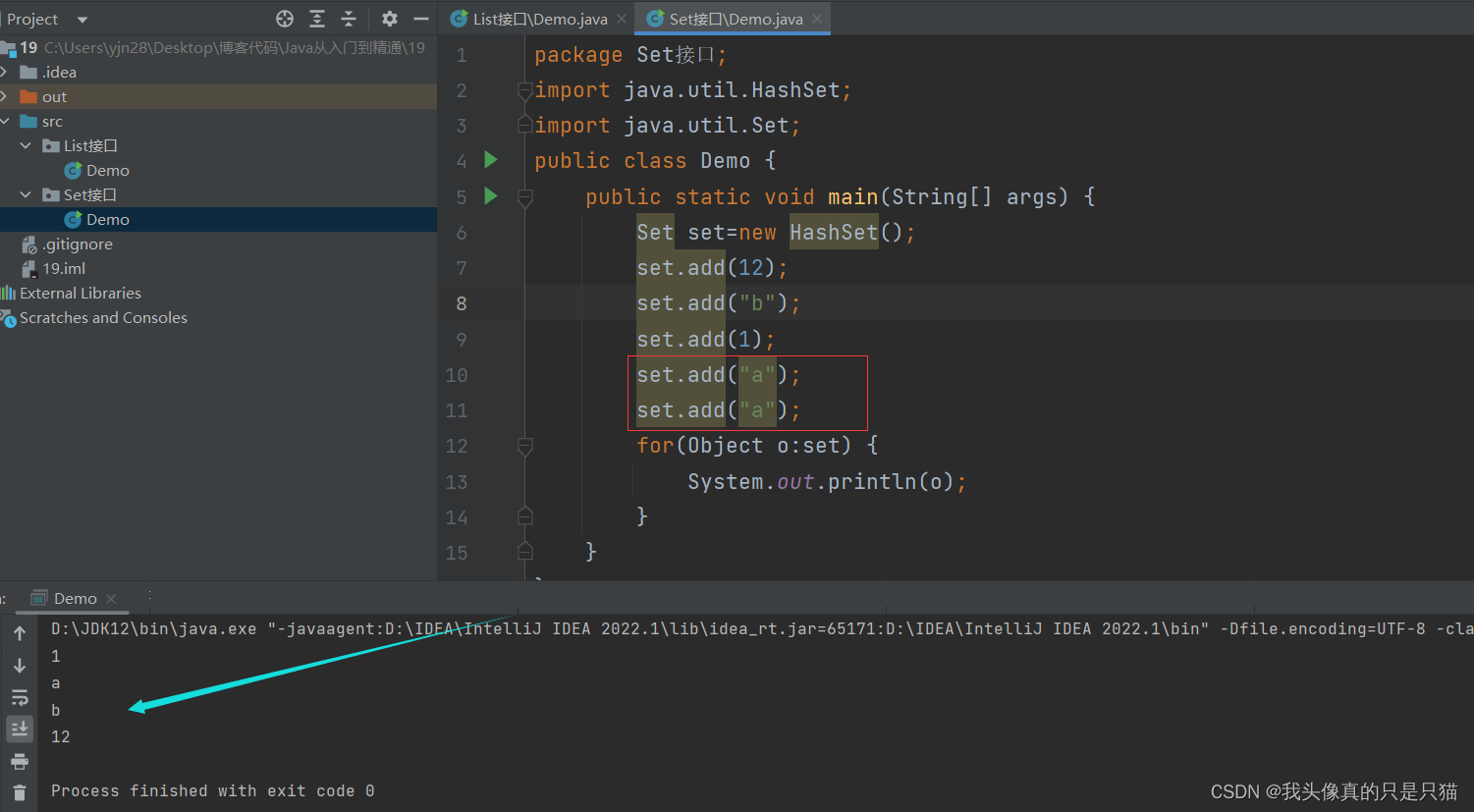1474x812 pixels.
Task: Toggle Soft-Wrap in run console
Action: 20,698
